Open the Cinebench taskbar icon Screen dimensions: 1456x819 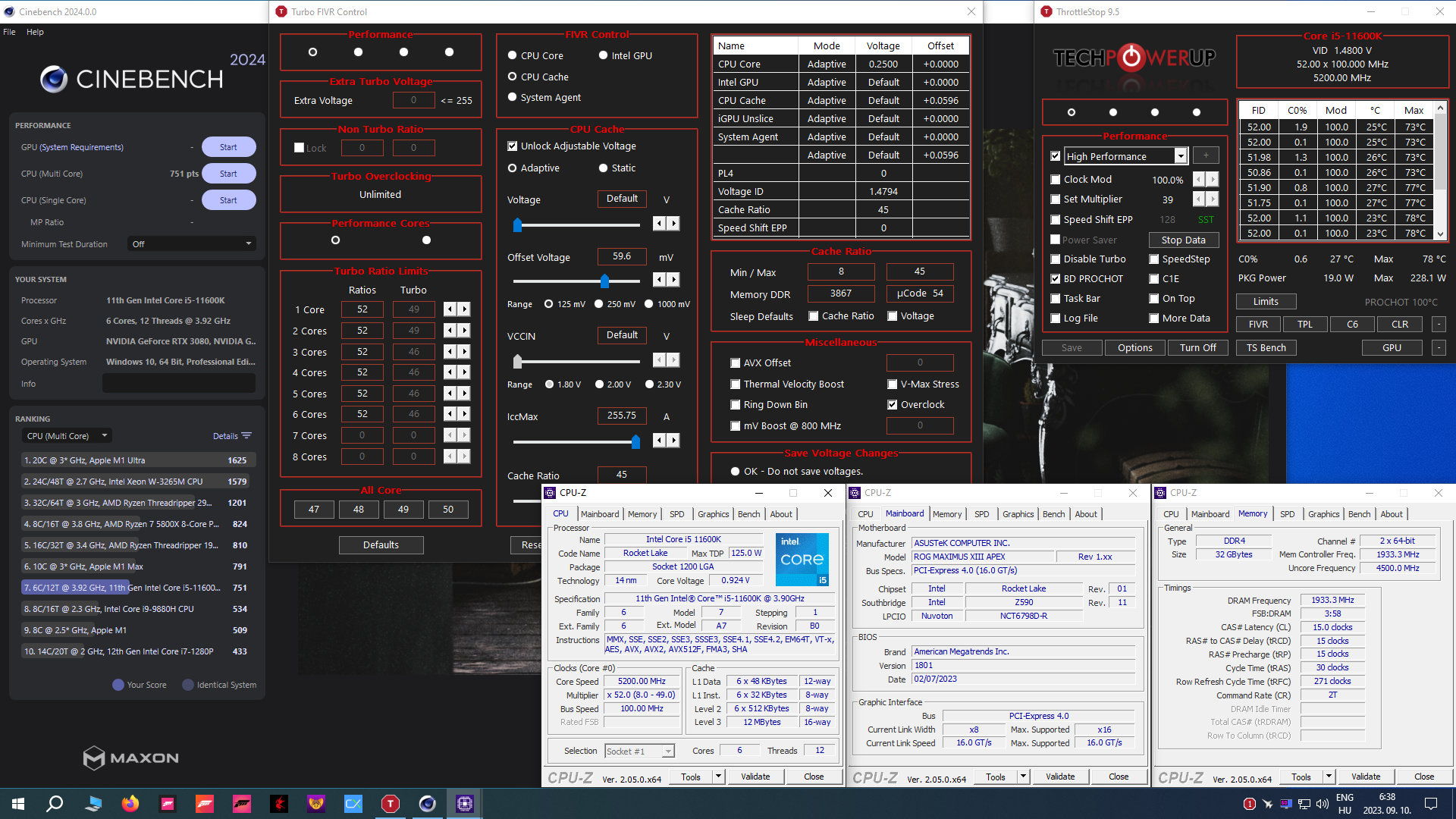[x=428, y=803]
